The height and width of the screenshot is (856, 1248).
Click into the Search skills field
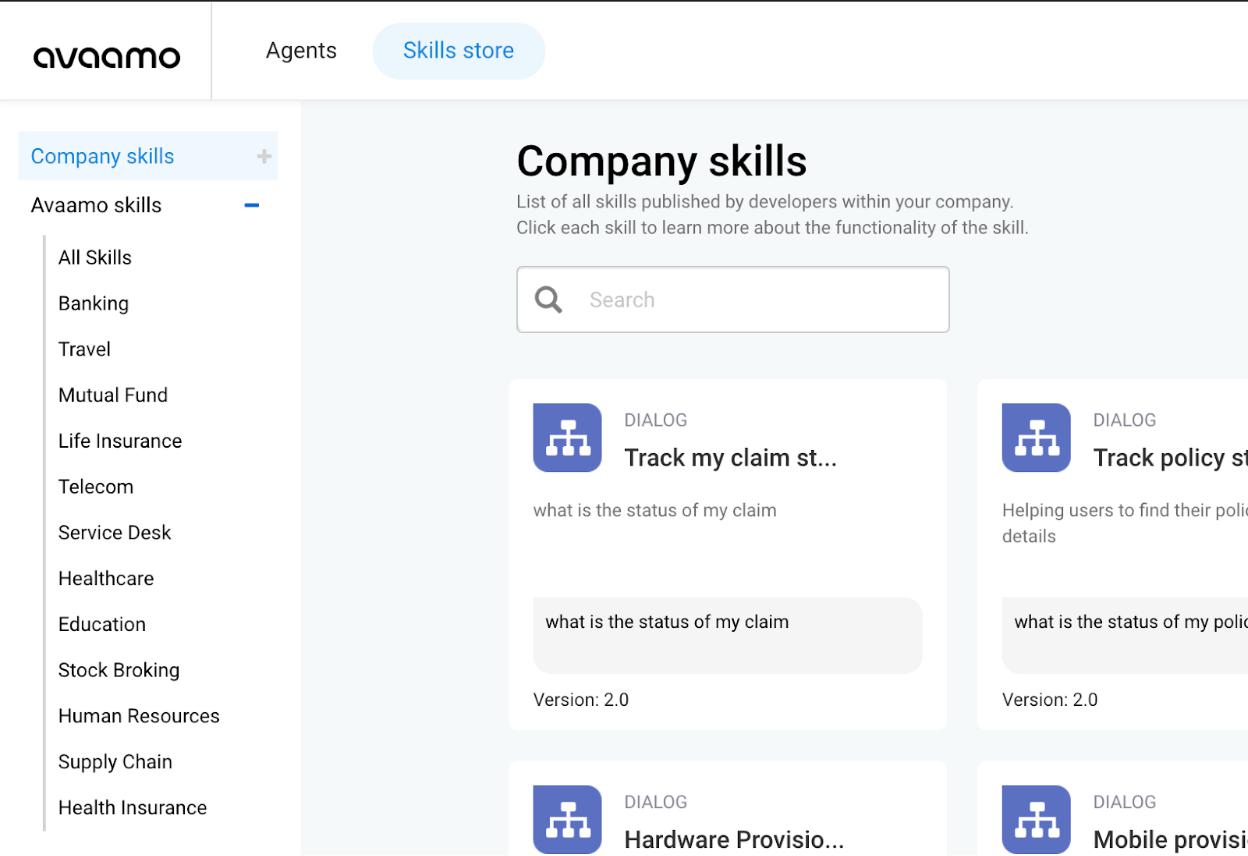(760, 300)
